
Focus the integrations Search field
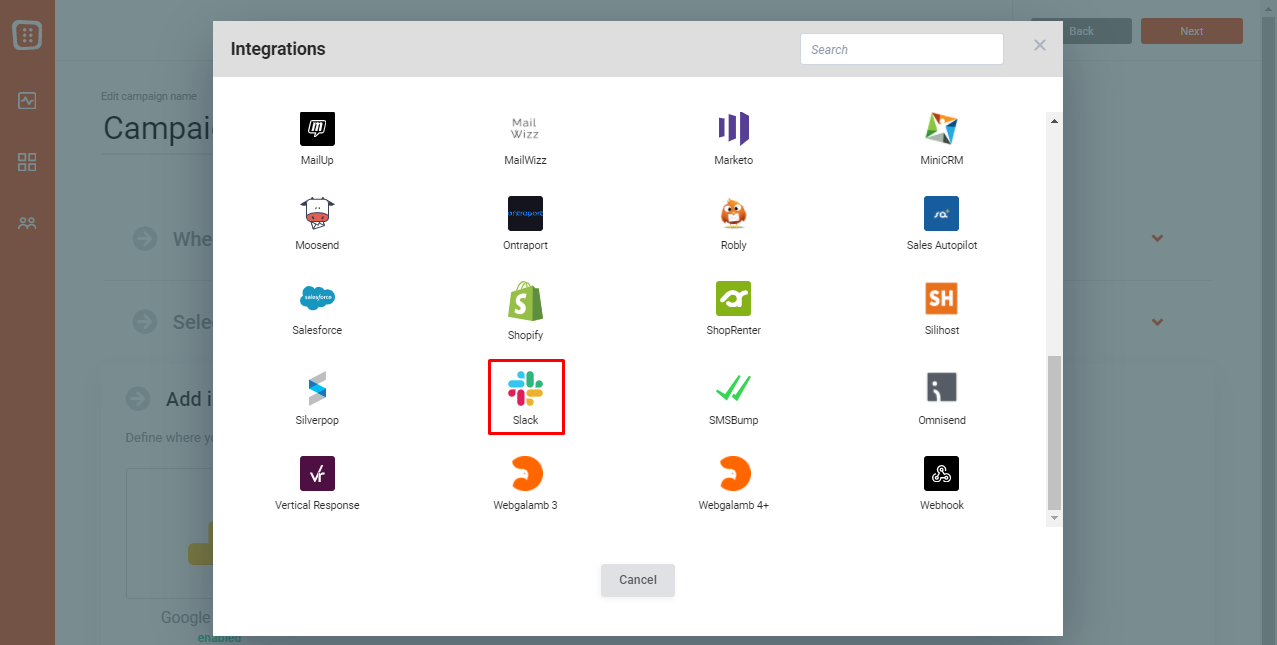tap(902, 49)
